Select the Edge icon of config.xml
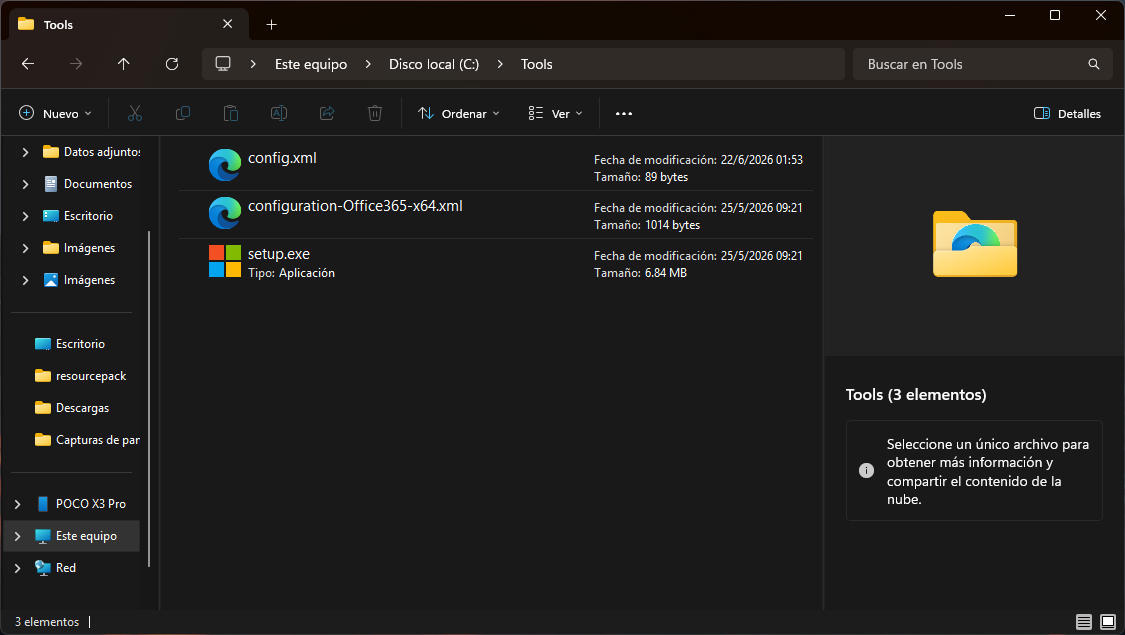1125x635 pixels. pos(225,165)
